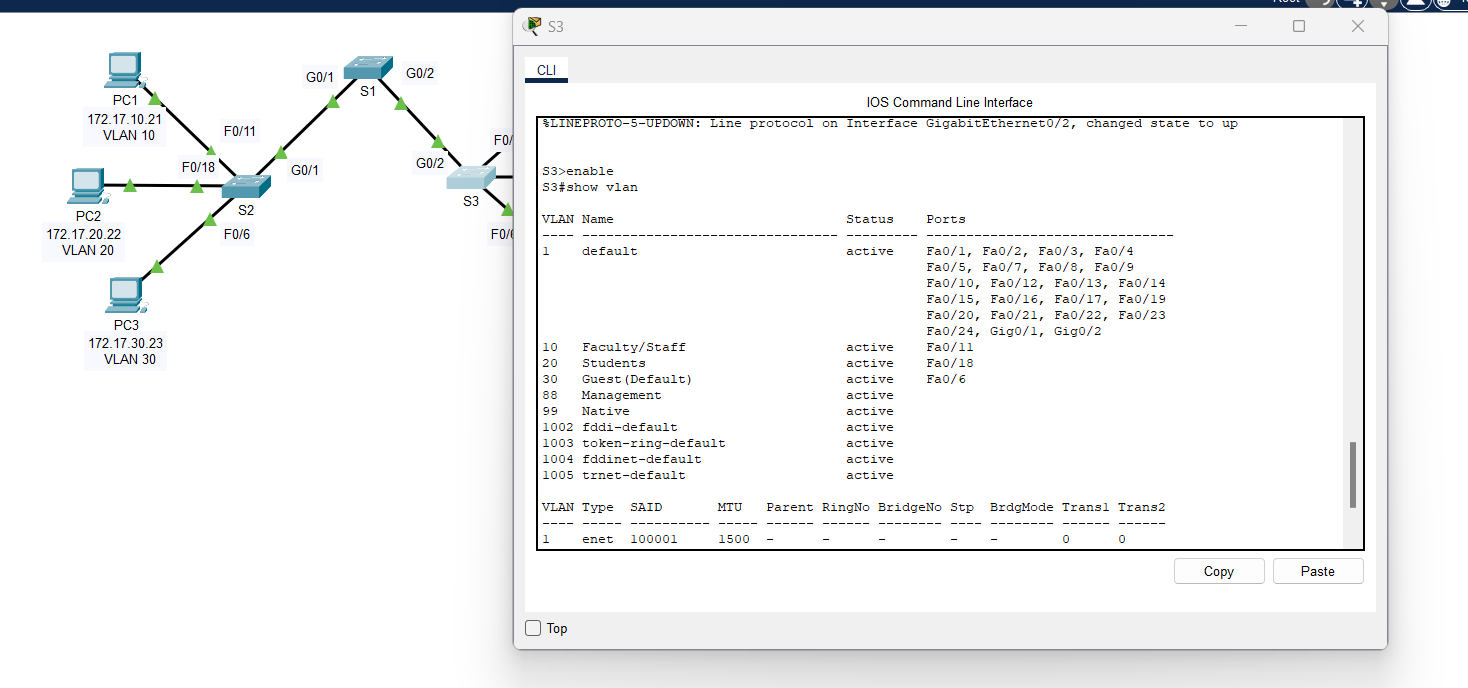Screen dimensions: 1468x688
Task: Select the S3 switch icon in the topology
Action: click(470, 178)
